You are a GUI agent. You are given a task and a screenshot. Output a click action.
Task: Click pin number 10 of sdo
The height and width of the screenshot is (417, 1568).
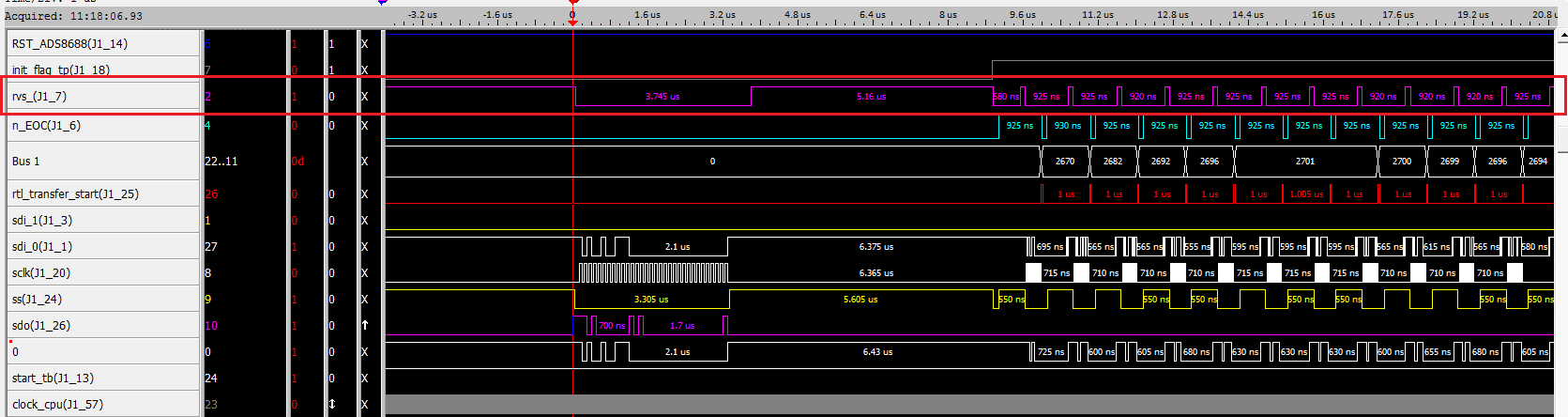[x=211, y=325]
